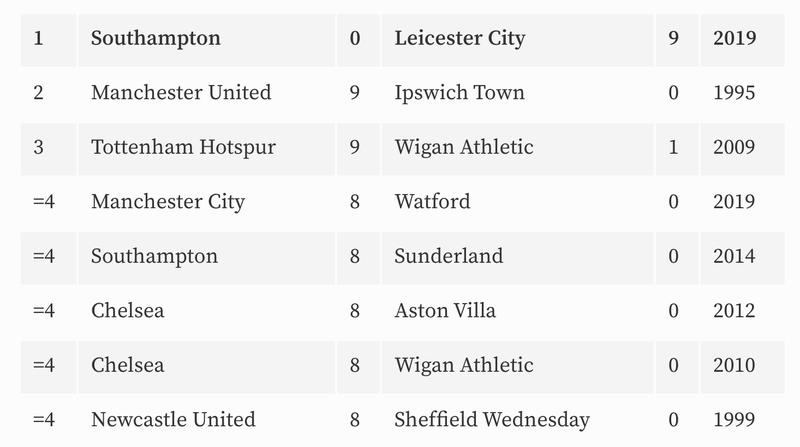
Task: Click the Sunderland cell
Action: (517, 258)
